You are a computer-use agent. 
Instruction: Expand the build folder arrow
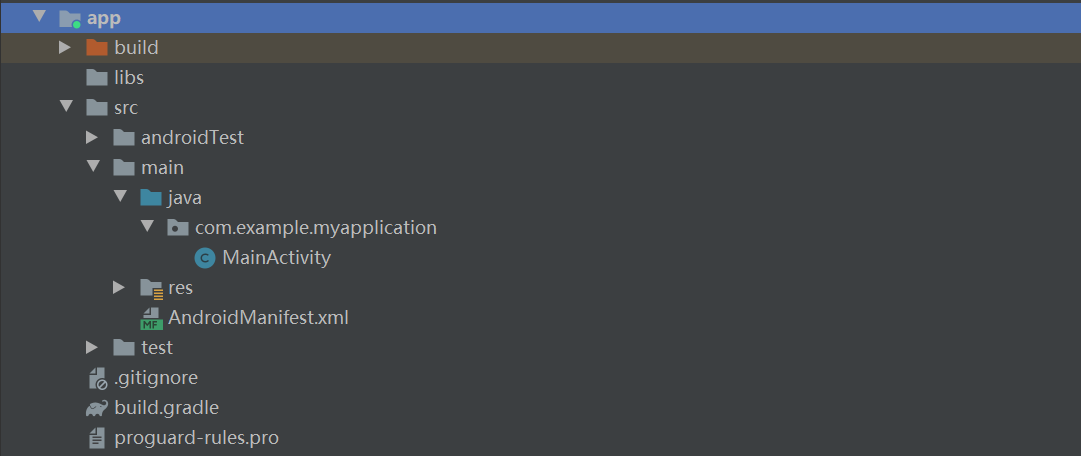[65, 47]
